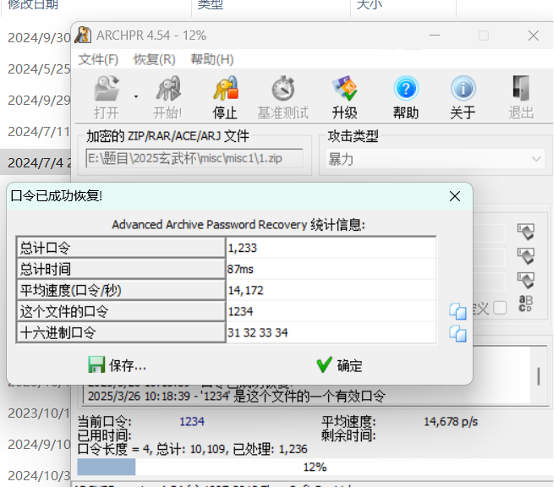Image resolution: width=554 pixels, height=488 pixels.
Task: Select the hex password value 31 32 33 34
Action: [x=258, y=333]
